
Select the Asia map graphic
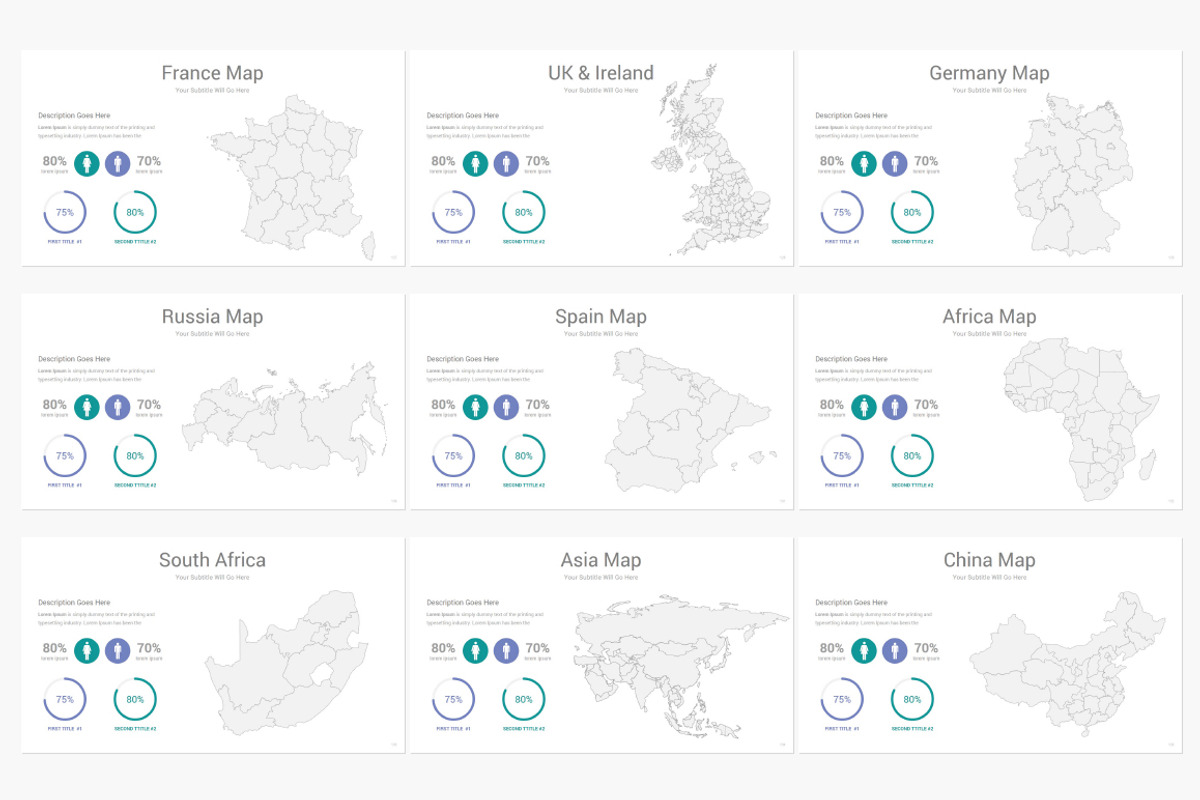click(x=682, y=666)
